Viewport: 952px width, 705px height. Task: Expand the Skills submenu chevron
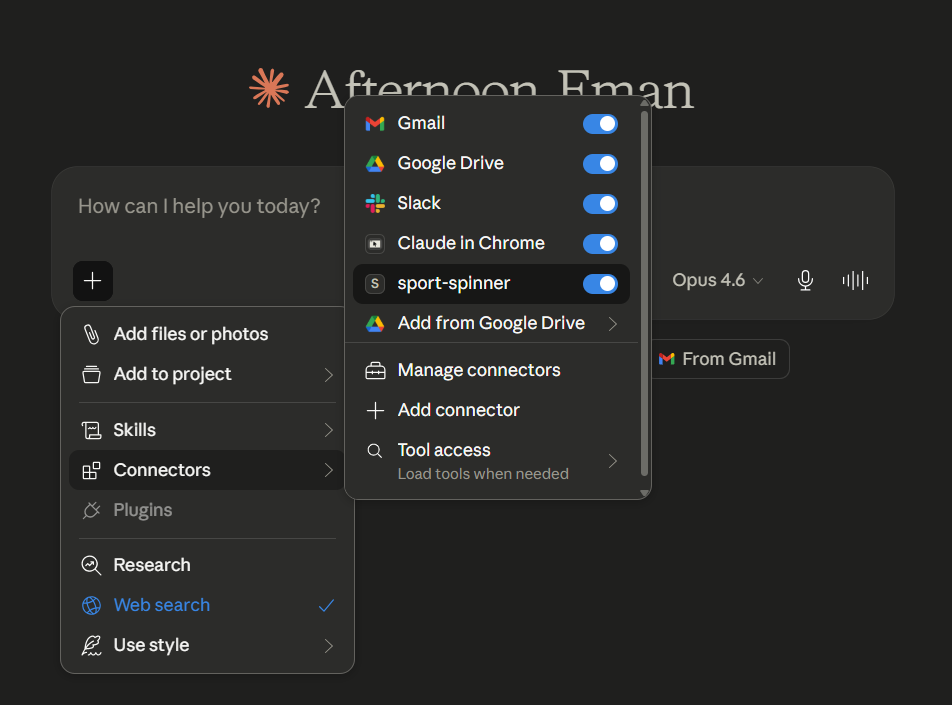pos(328,430)
